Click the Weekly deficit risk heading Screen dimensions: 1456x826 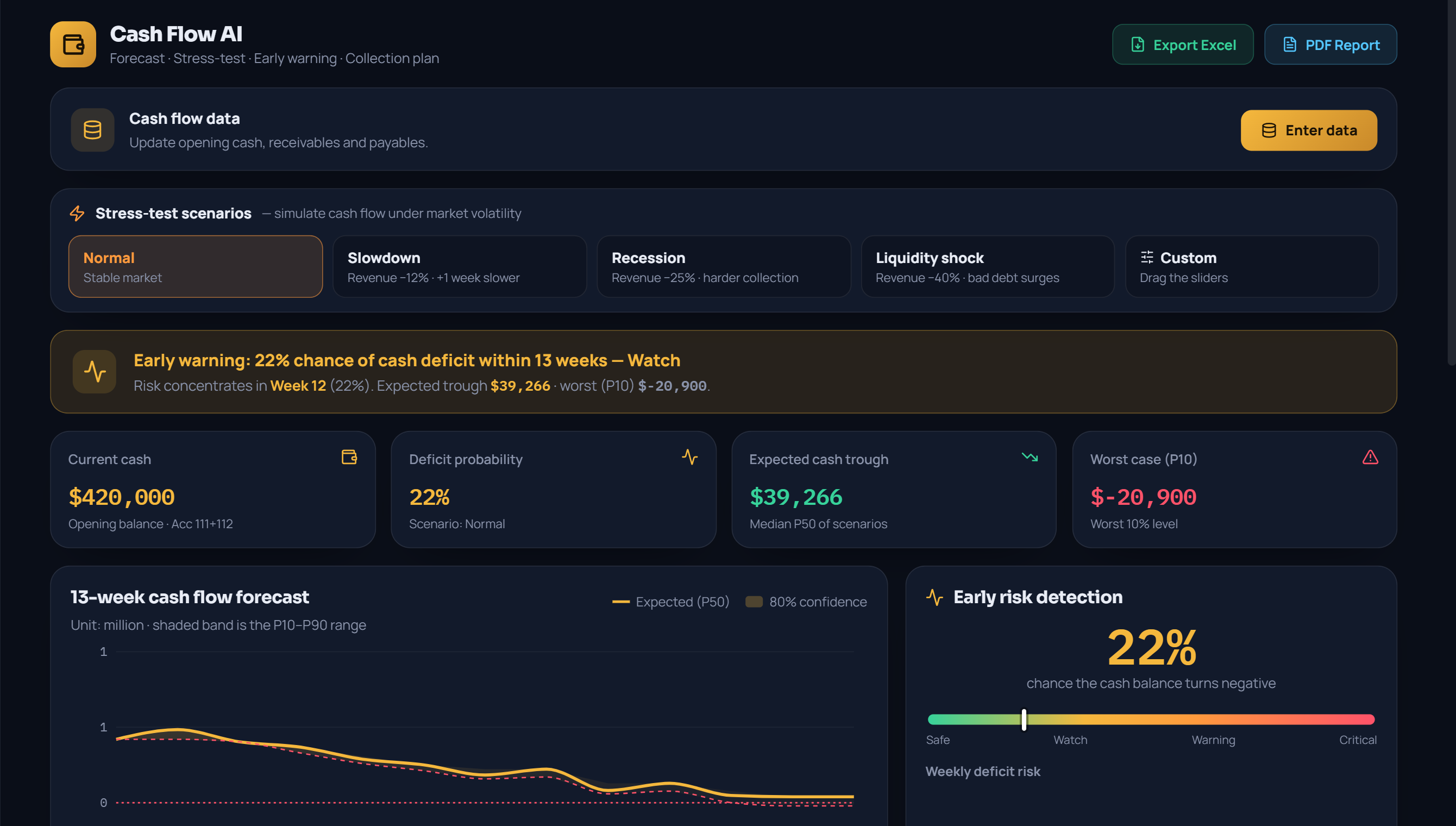[983, 772]
